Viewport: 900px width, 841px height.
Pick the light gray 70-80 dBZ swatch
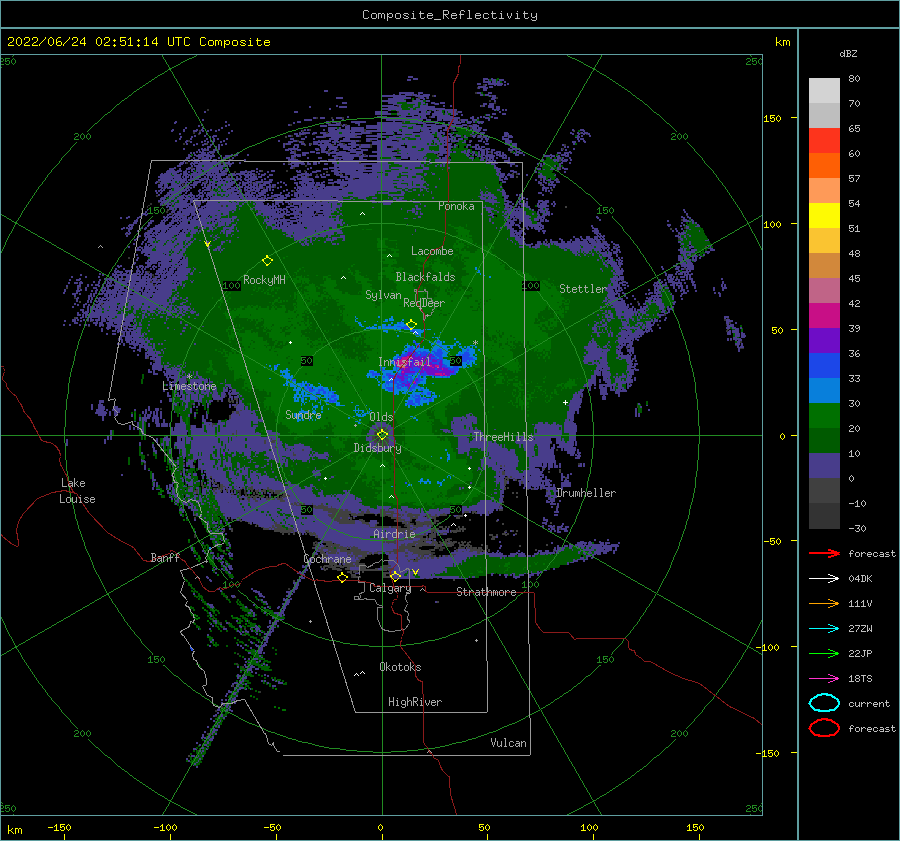click(824, 91)
